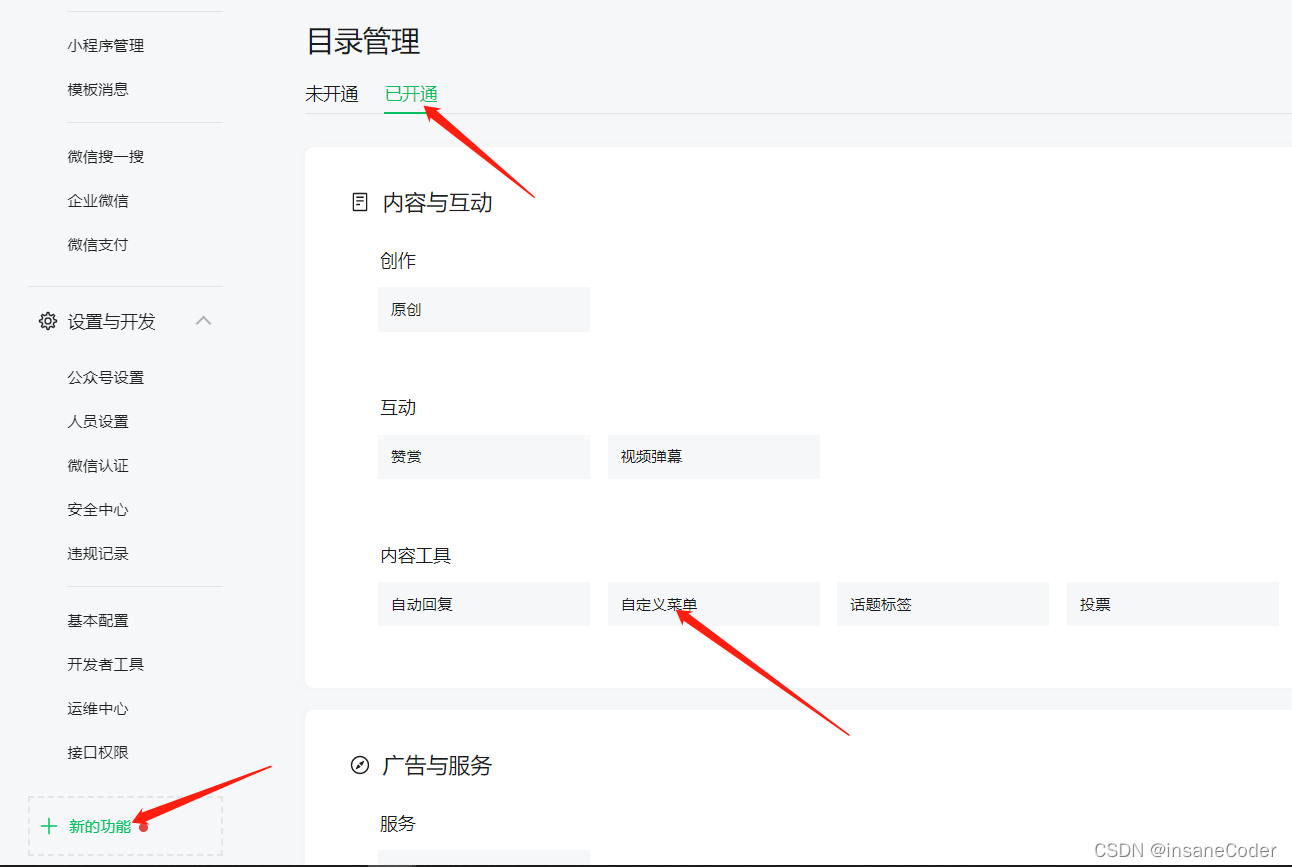The image size is (1292, 867).
Task: Open 自动回复 under 内容工具
Action: click(x=483, y=603)
